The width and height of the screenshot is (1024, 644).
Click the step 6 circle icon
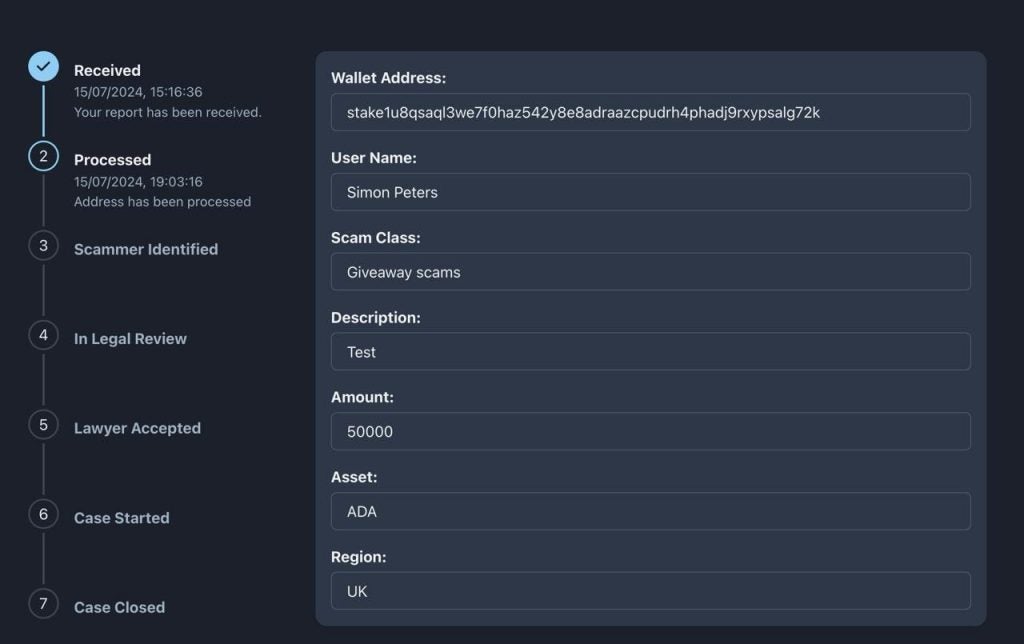(43, 514)
